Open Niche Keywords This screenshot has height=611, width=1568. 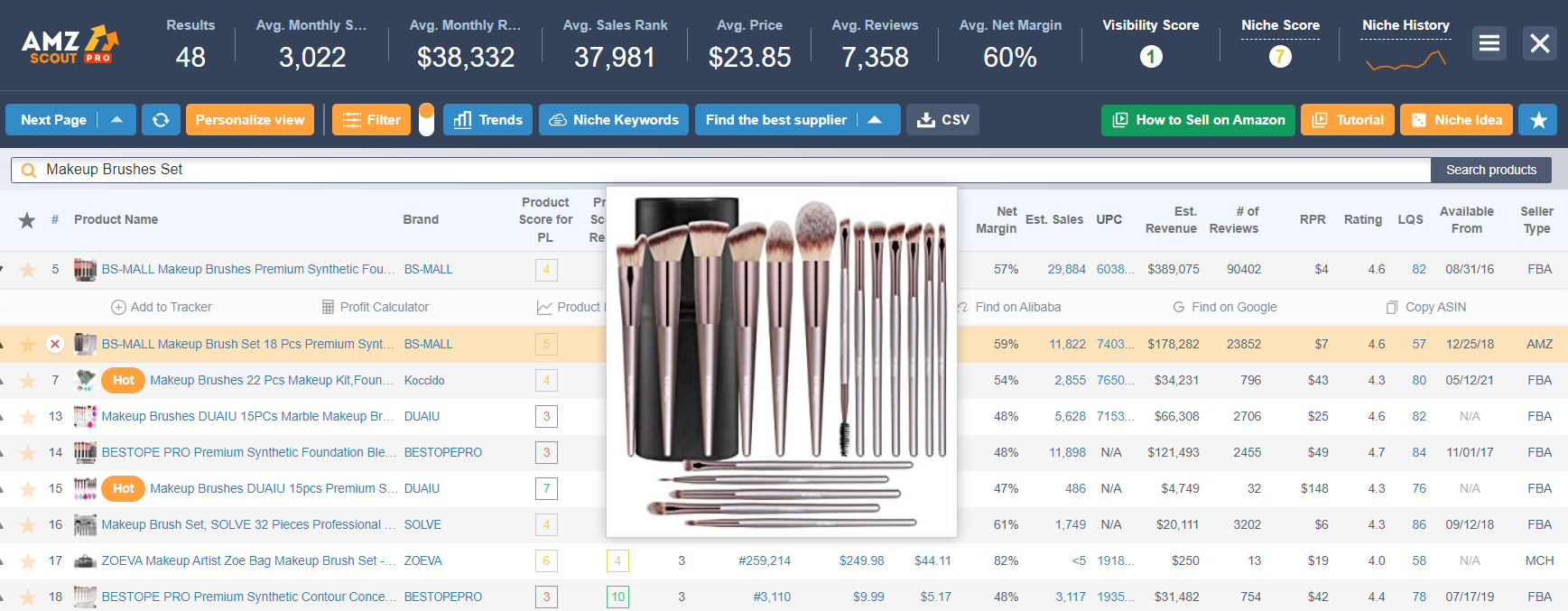[614, 119]
